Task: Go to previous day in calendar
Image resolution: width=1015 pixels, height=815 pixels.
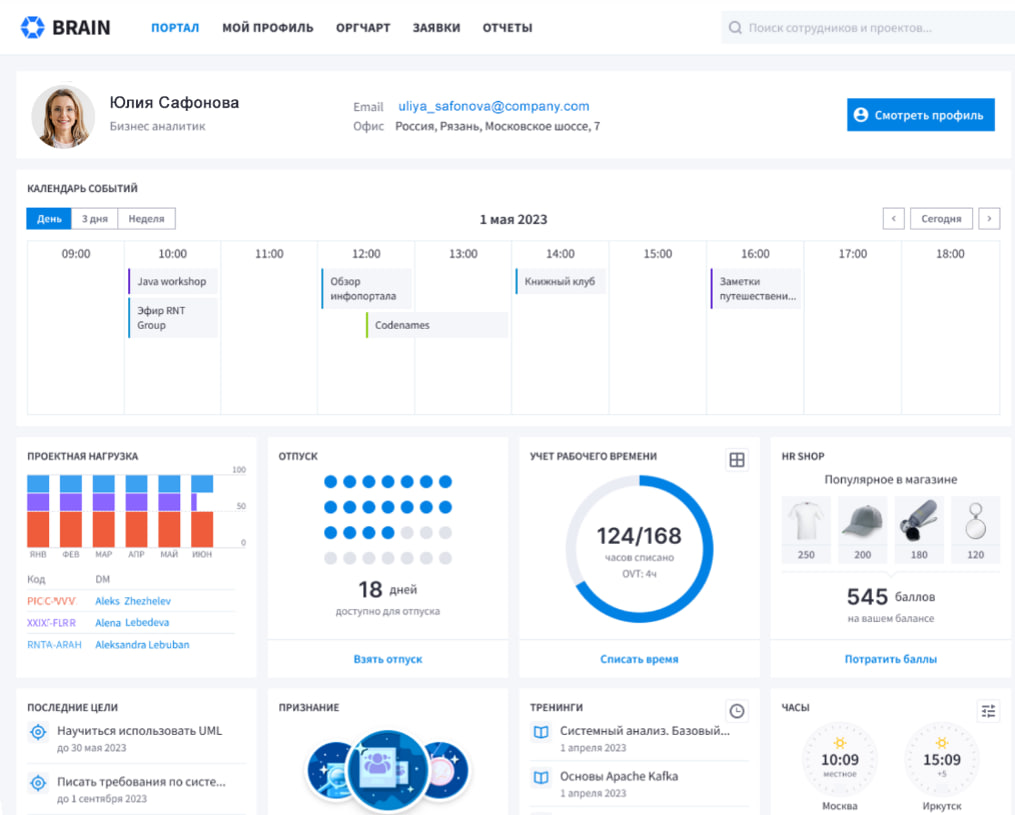Action: [x=893, y=219]
